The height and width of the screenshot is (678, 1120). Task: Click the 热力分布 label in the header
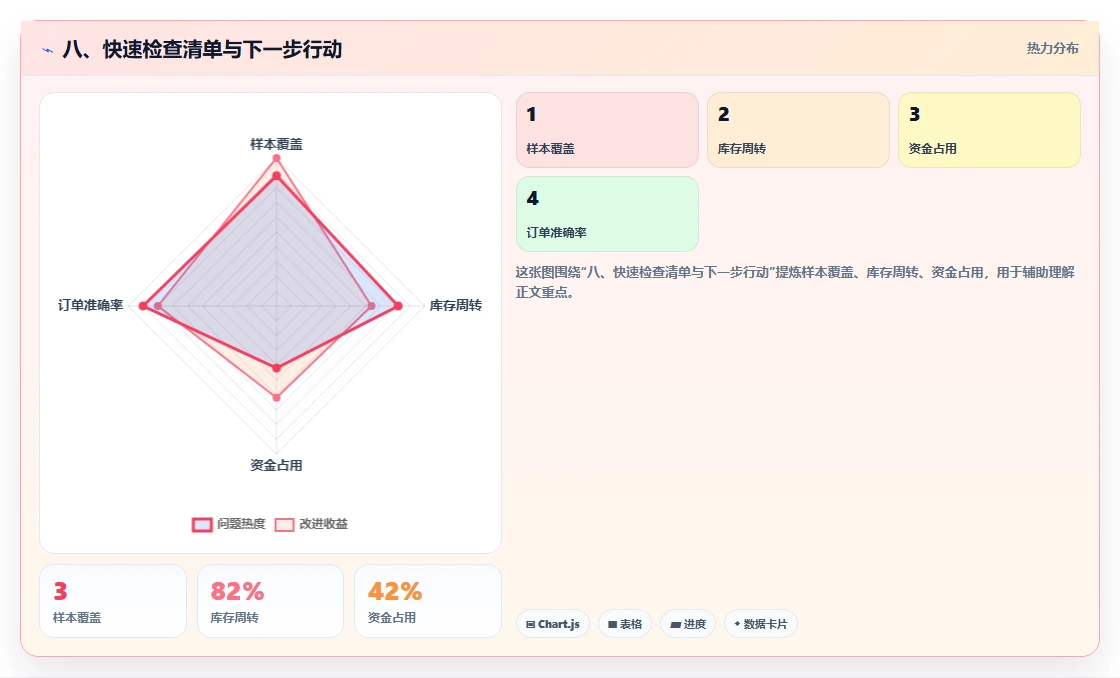[x=1052, y=49]
